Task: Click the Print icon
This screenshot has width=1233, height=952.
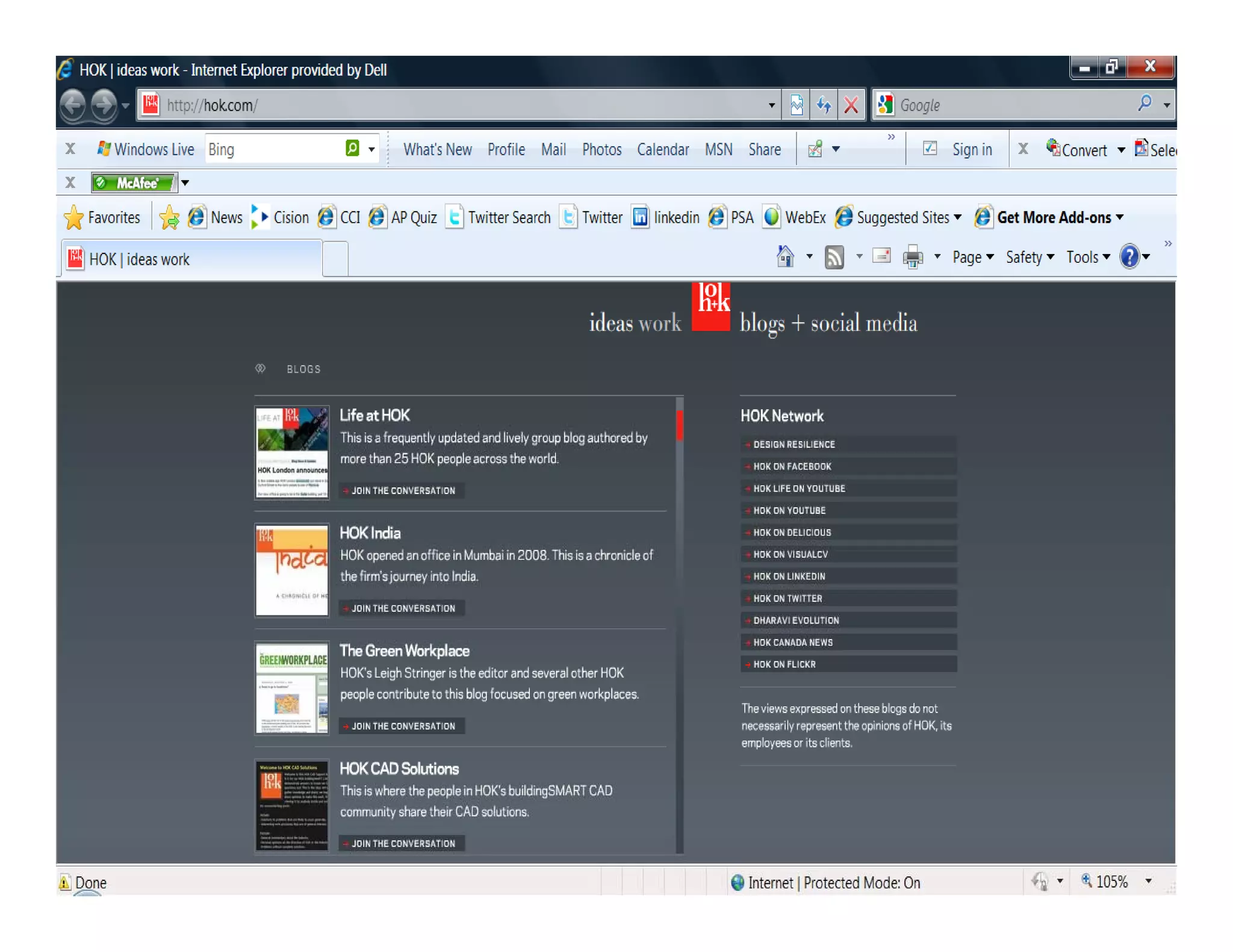Action: tap(913, 258)
